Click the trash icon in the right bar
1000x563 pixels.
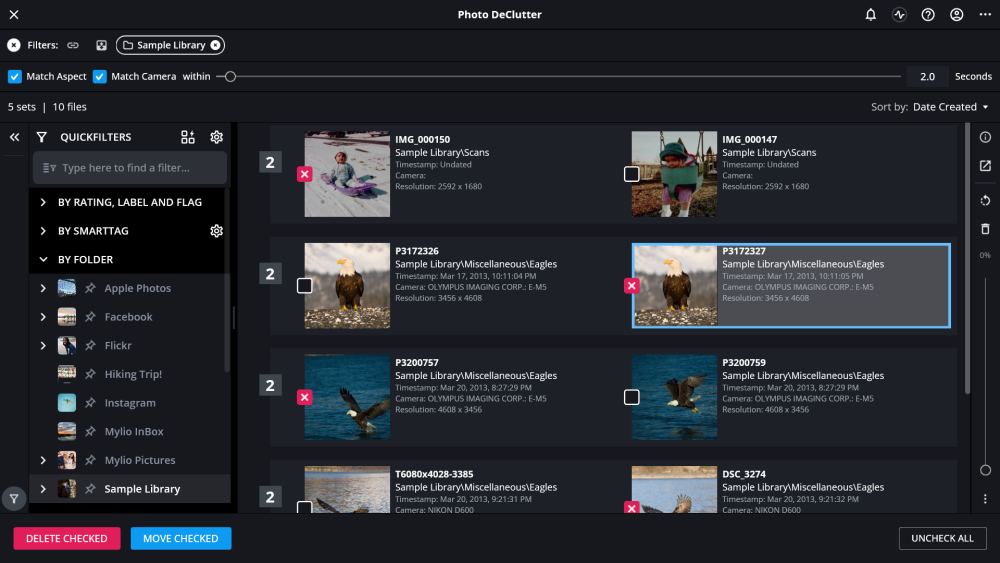tap(985, 229)
